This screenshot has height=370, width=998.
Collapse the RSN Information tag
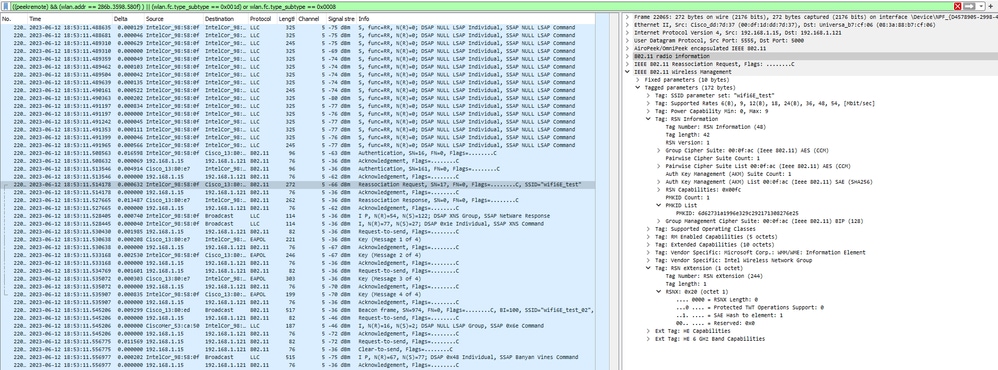[x=649, y=119]
